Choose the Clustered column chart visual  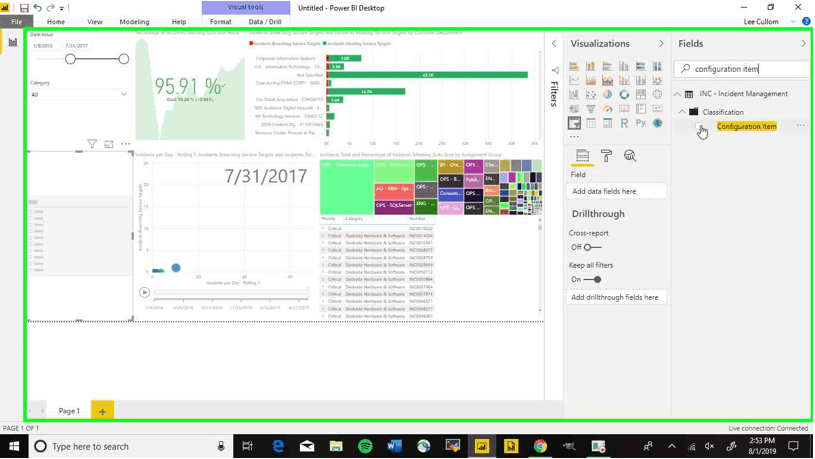(x=624, y=66)
